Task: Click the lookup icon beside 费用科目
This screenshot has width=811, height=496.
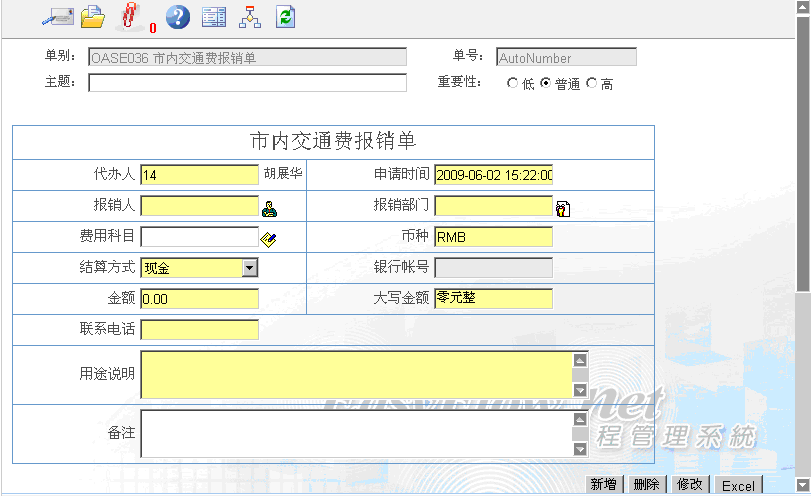Action: click(x=268, y=239)
